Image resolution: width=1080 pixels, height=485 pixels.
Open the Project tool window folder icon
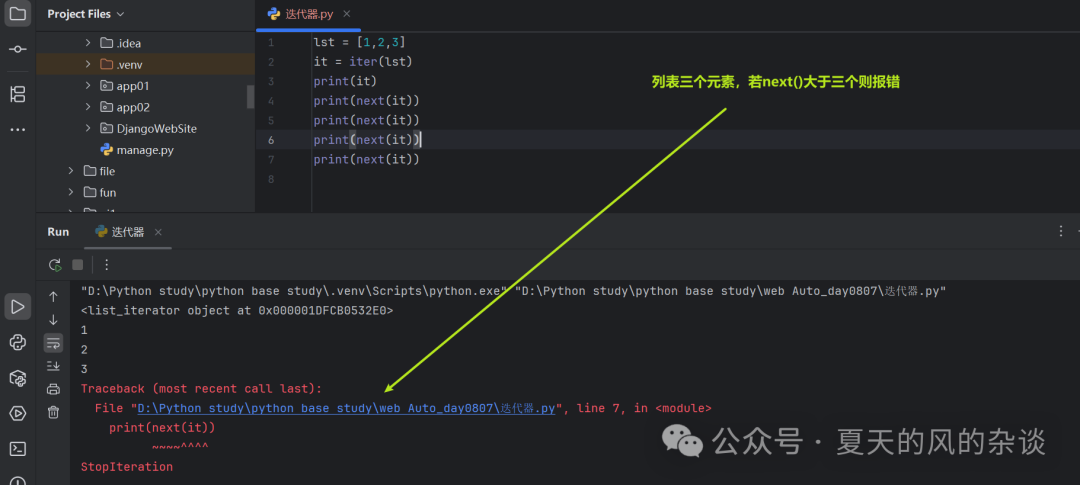point(18,14)
